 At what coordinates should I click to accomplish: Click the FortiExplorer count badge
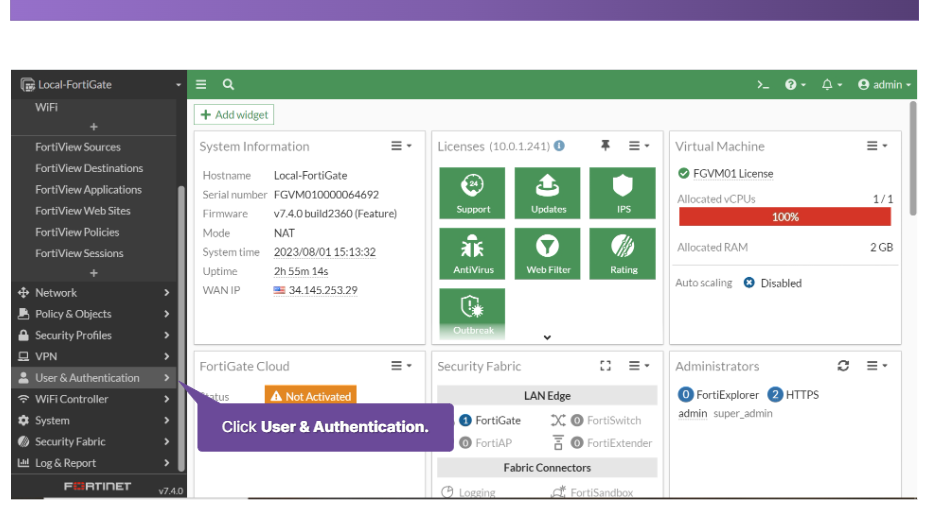[685, 394]
